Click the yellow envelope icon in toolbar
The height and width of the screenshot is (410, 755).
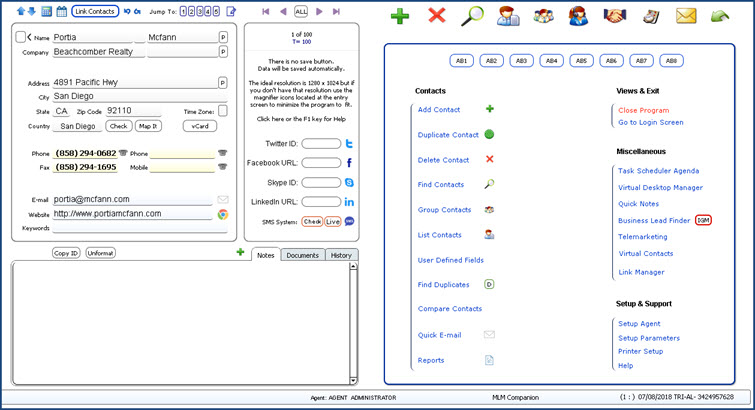pyautogui.click(x=685, y=16)
